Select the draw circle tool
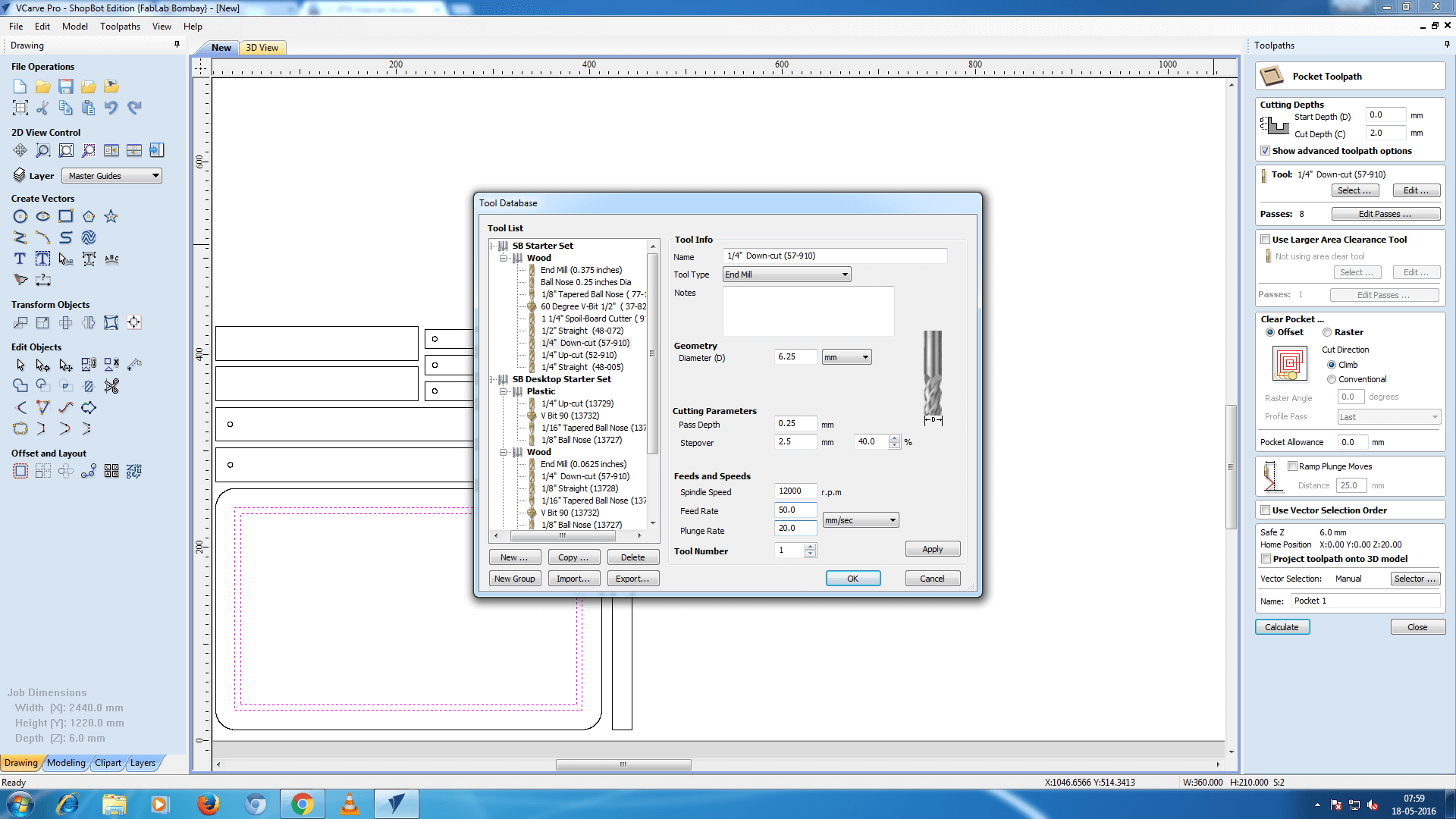 pyautogui.click(x=20, y=217)
